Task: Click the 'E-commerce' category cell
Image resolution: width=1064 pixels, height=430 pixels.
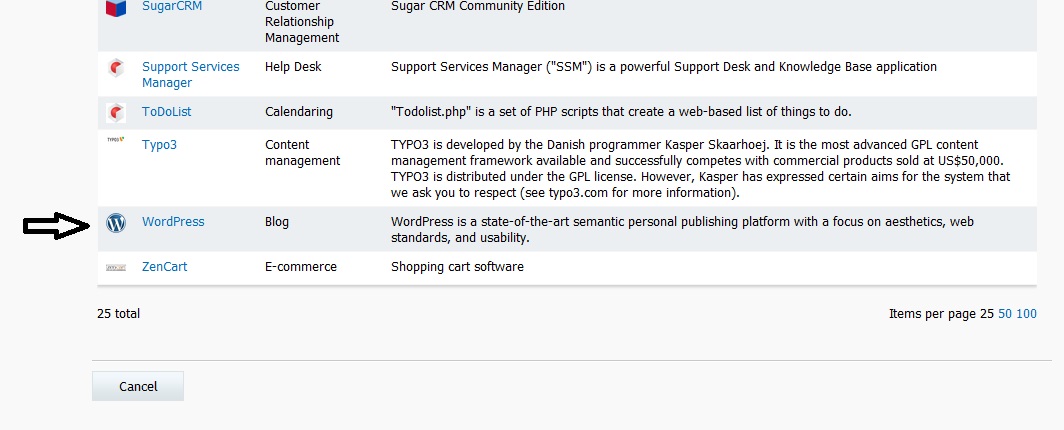Action: pyautogui.click(x=301, y=267)
